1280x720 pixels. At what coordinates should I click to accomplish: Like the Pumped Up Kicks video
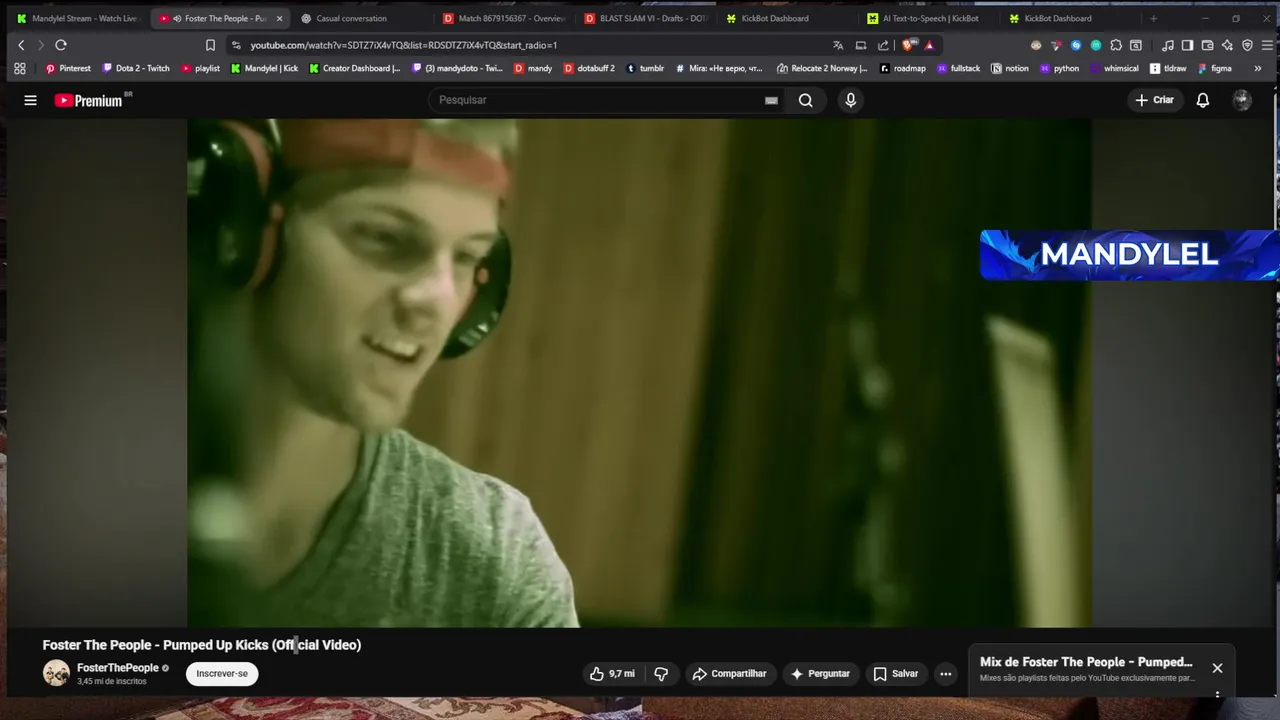click(612, 674)
